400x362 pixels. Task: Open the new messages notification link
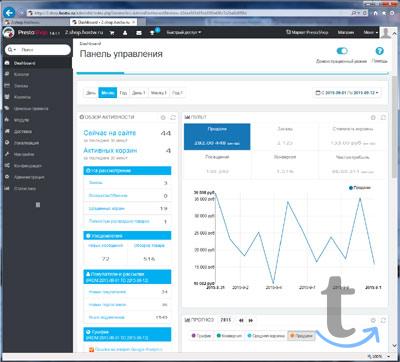click(x=105, y=246)
